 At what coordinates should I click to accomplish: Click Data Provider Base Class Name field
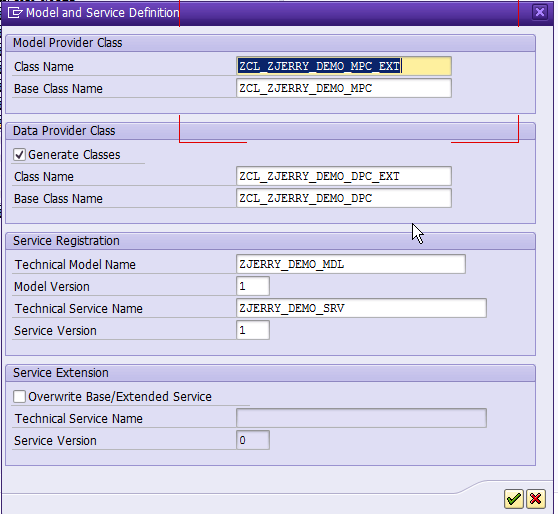(x=344, y=198)
